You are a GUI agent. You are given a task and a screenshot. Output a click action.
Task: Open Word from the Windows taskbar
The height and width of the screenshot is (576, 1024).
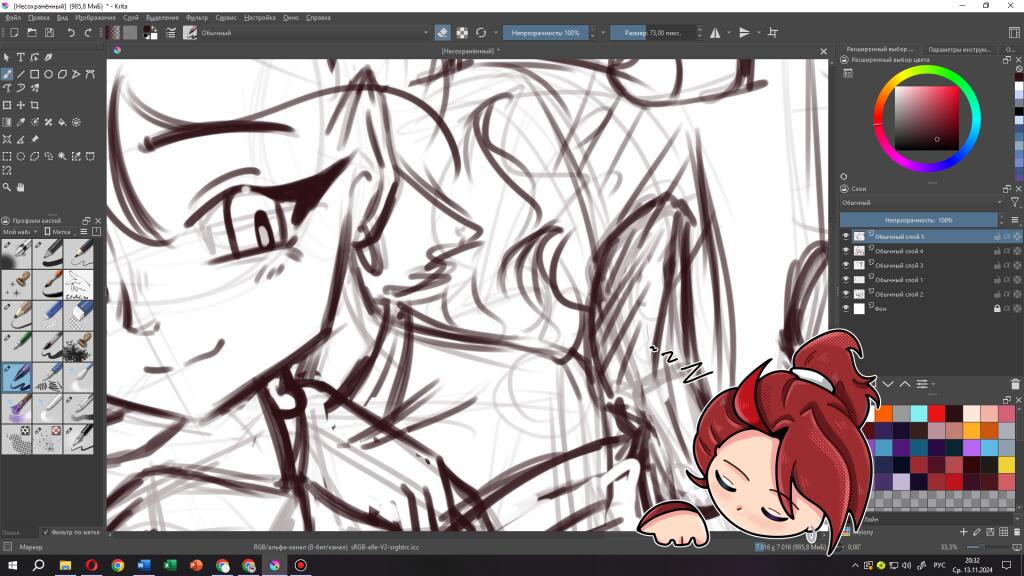pyautogui.click(x=144, y=566)
